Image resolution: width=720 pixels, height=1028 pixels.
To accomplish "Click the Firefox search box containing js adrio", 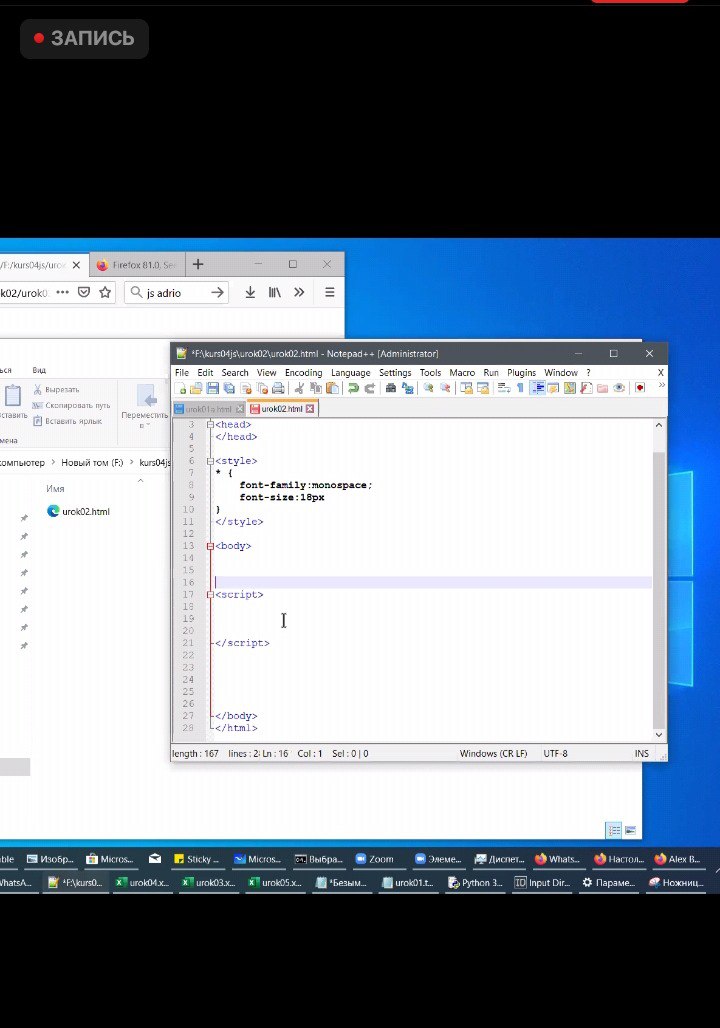I will pyautogui.click(x=176, y=293).
